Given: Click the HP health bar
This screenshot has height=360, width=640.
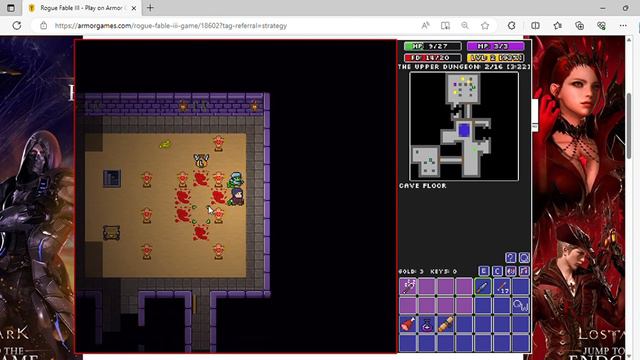Looking at the screenshot, I should click(433, 46).
